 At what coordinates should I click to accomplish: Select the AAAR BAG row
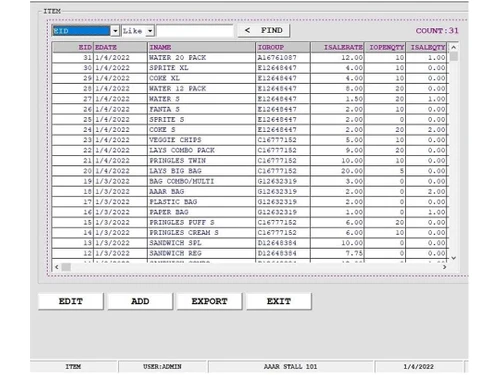pyautogui.click(x=249, y=192)
